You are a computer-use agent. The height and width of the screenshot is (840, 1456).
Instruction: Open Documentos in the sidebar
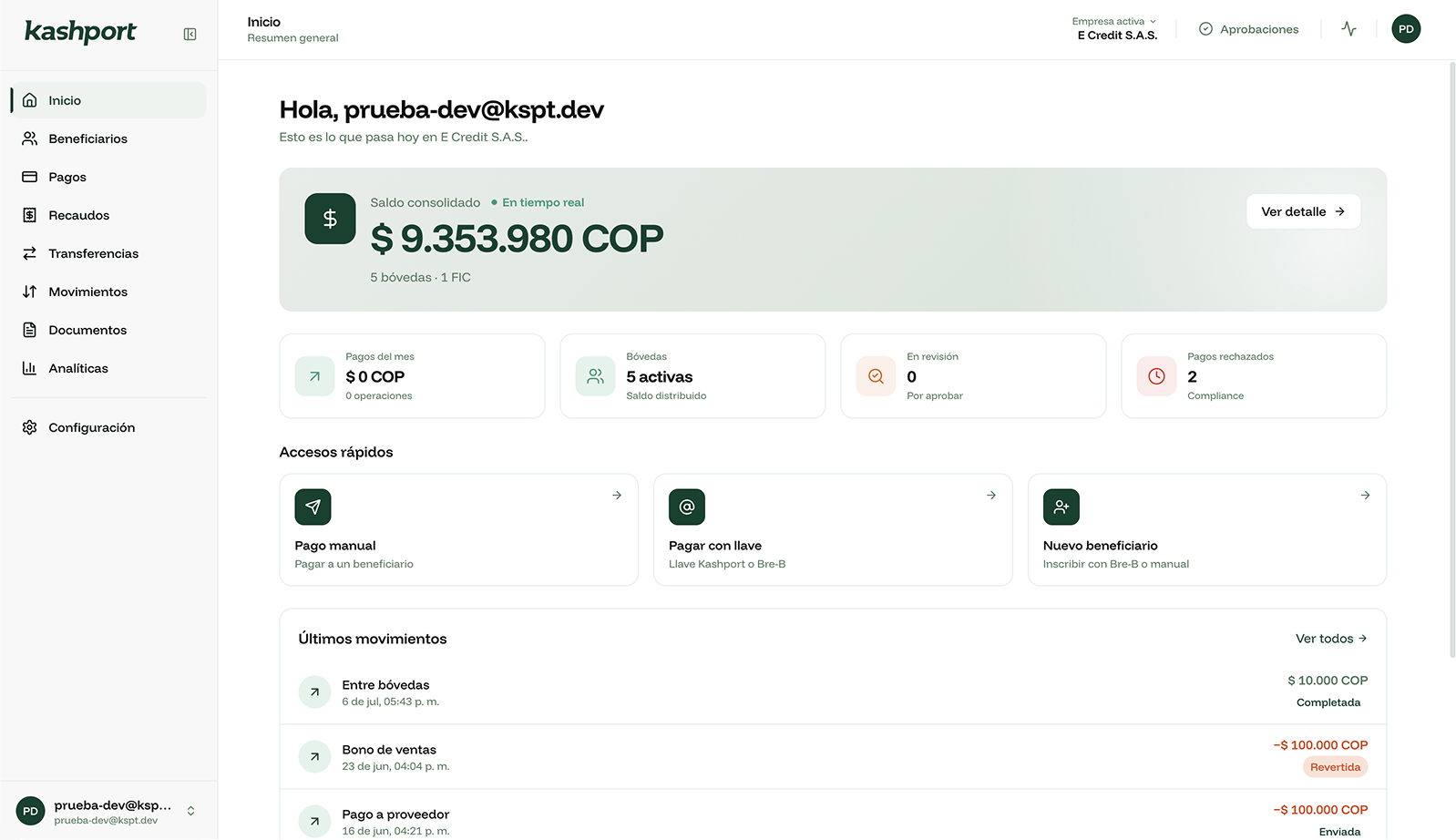108,330
